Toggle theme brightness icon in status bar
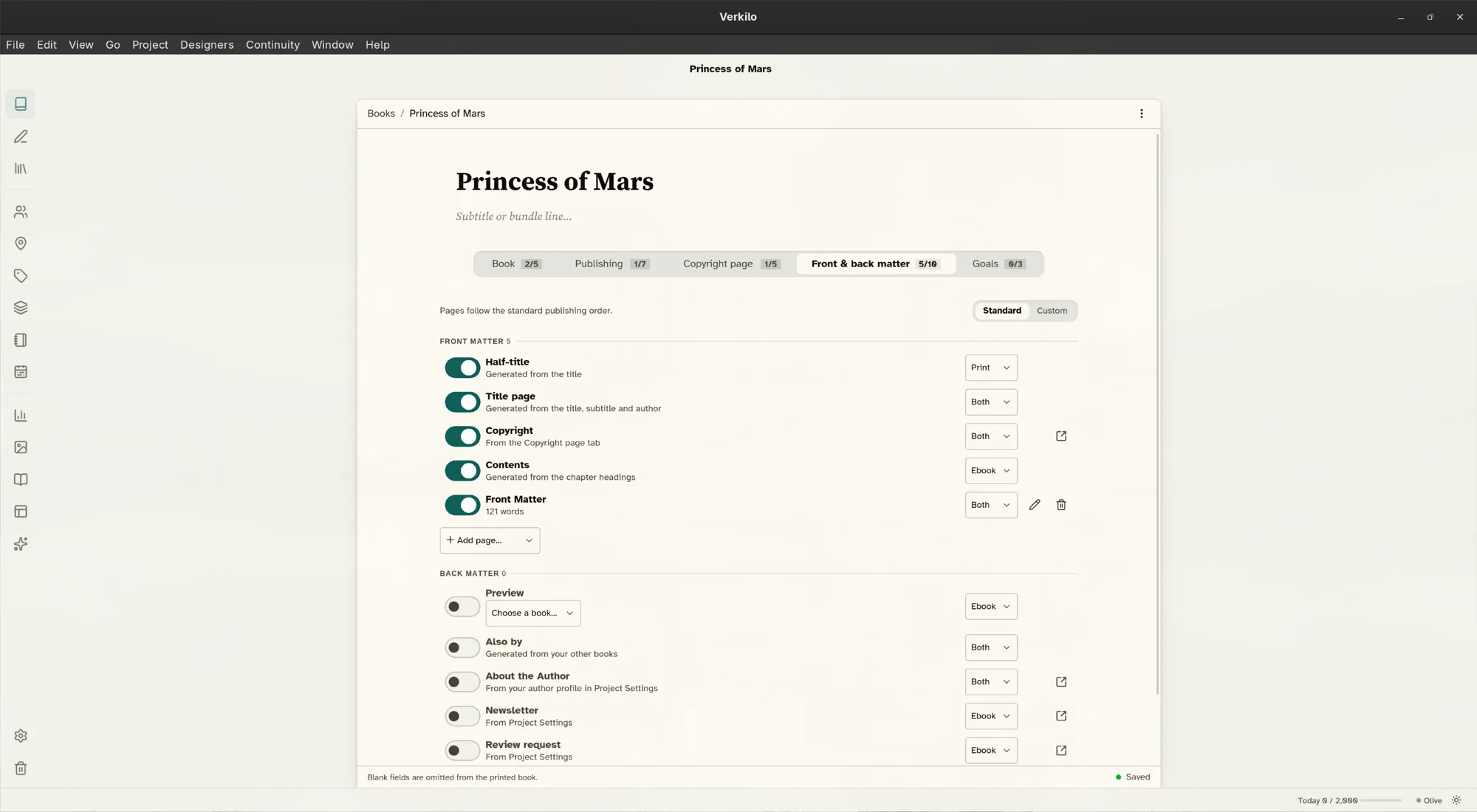 (1457, 800)
